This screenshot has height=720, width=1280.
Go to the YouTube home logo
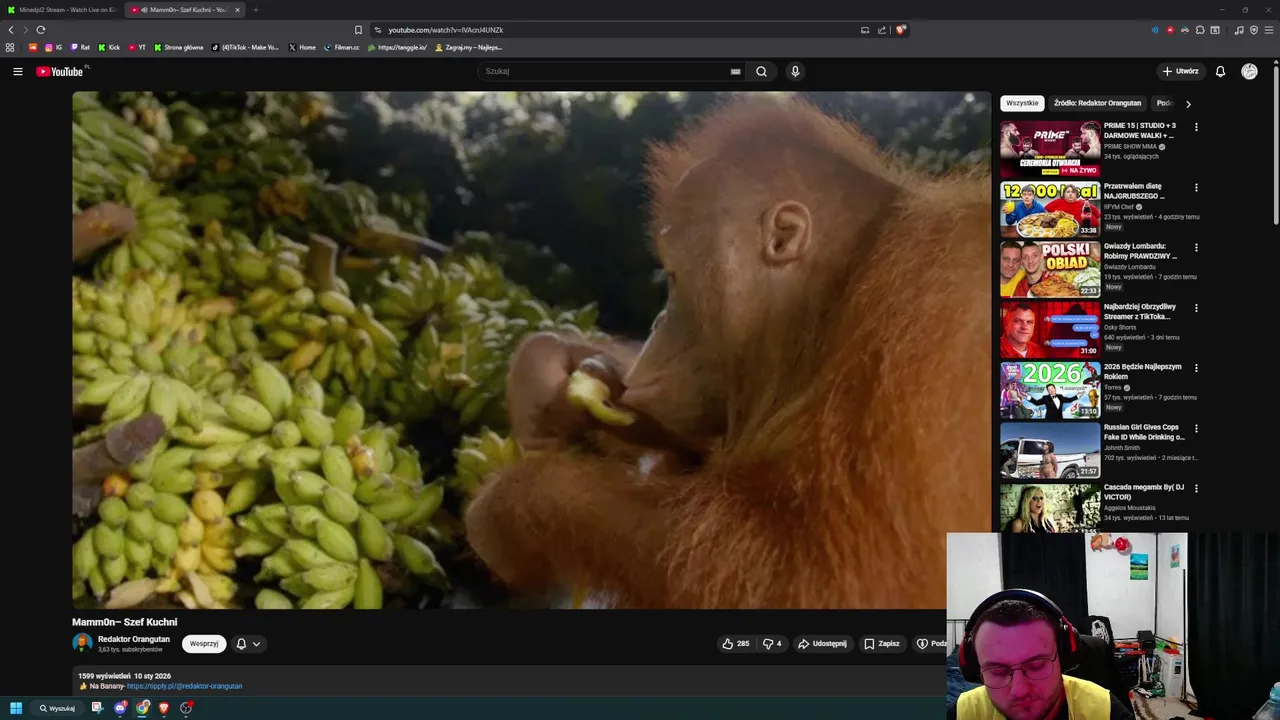[x=61, y=71]
